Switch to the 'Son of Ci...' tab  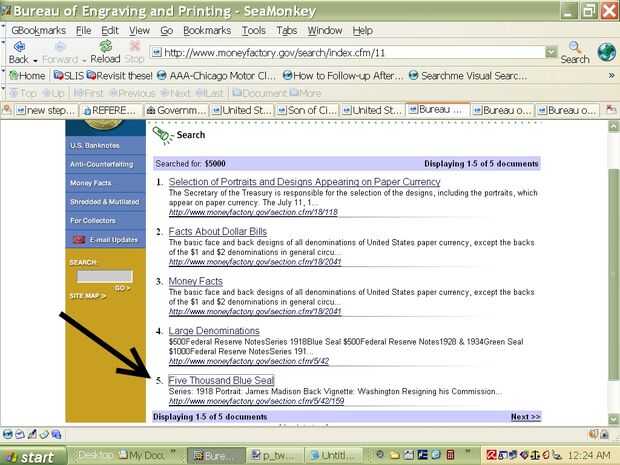308,110
